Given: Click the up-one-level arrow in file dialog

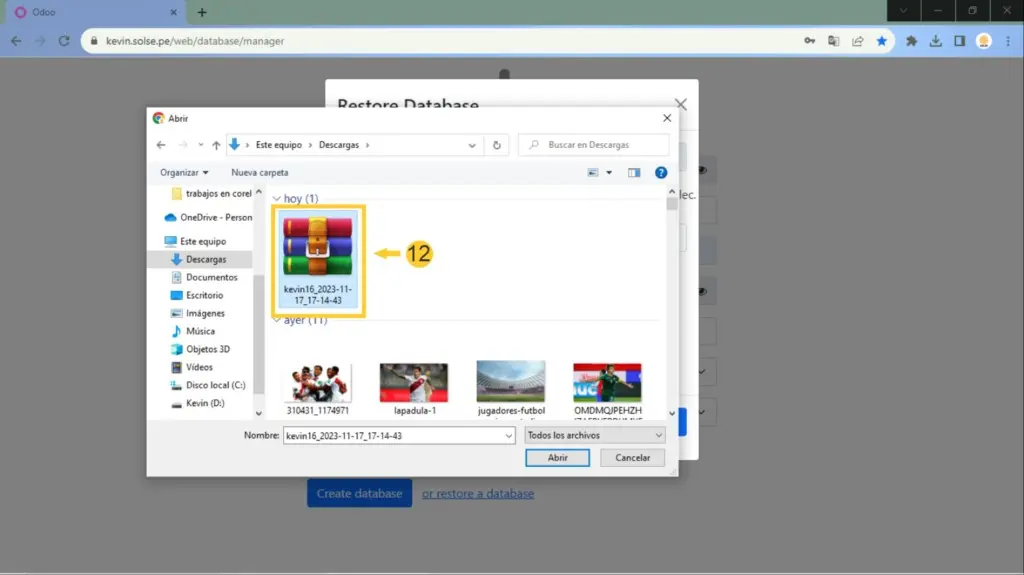Looking at the screenshot, I should pos(216,145).
